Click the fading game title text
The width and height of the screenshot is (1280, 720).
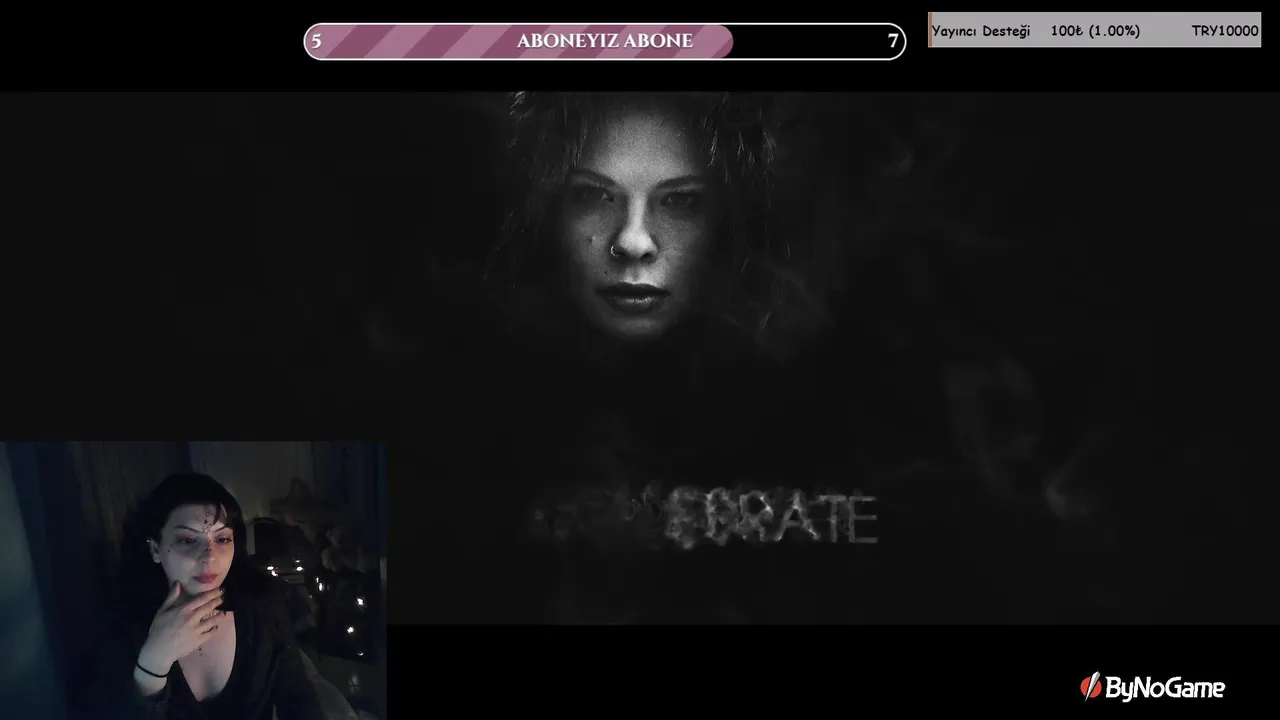coord(705,518)
